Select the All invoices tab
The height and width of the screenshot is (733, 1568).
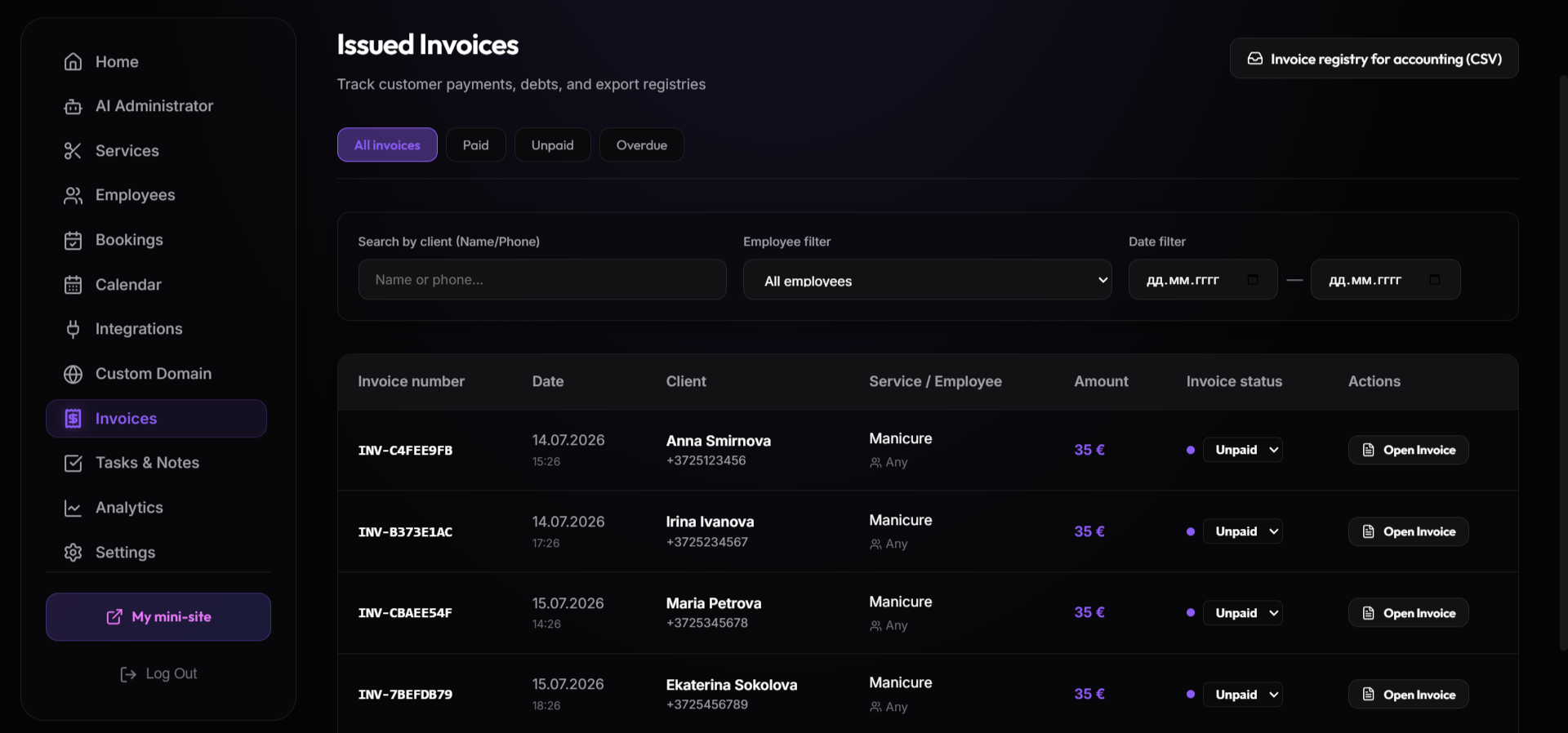[387, 145]
